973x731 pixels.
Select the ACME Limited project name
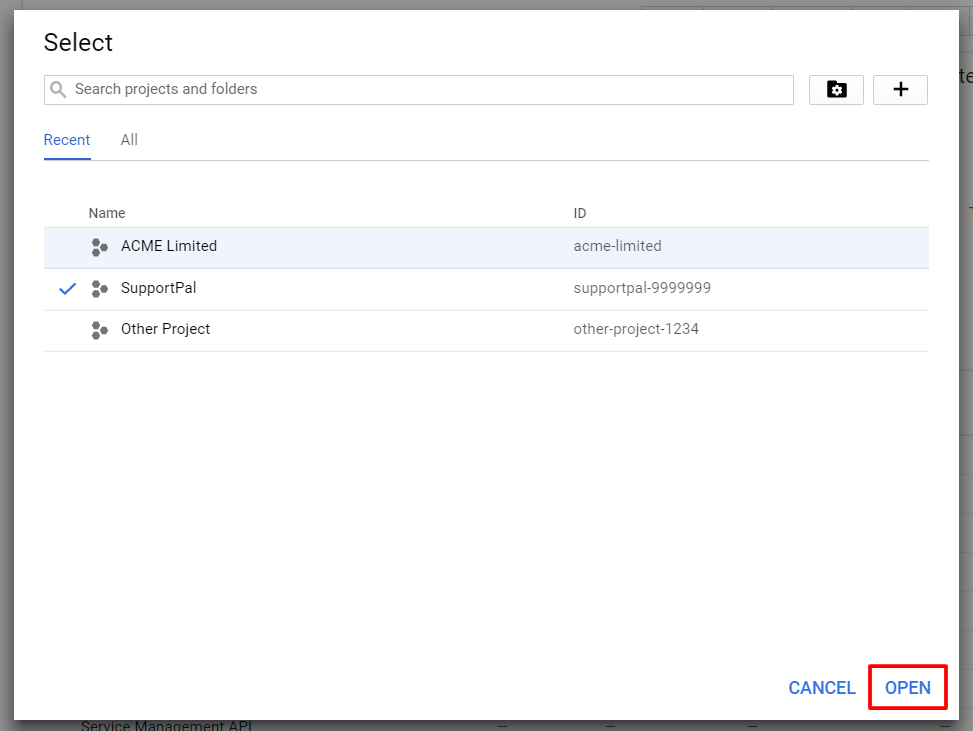[169, 246]
